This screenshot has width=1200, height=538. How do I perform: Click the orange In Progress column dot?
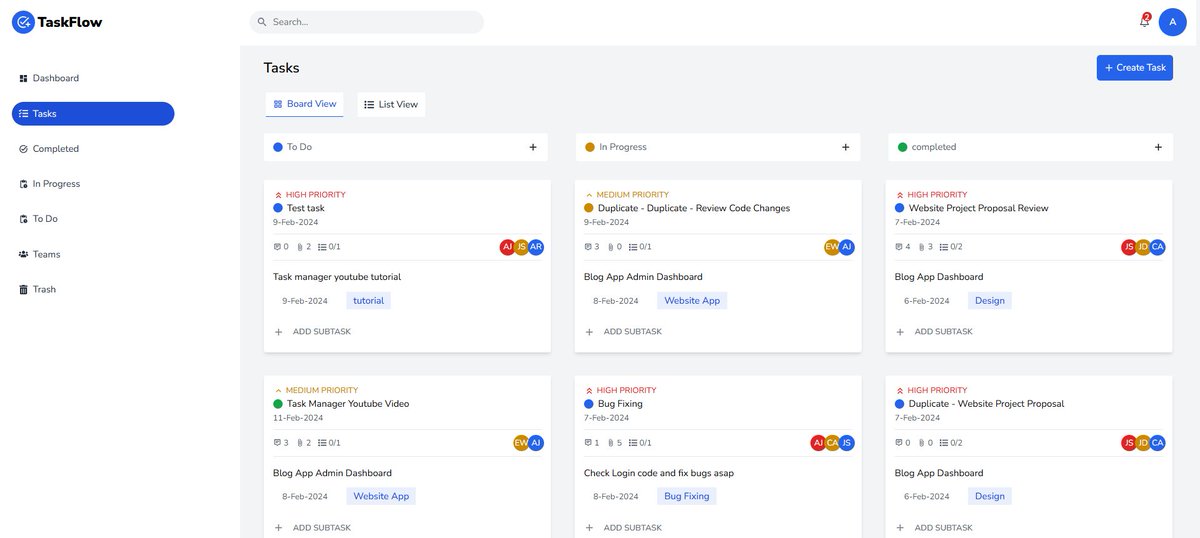590,147
